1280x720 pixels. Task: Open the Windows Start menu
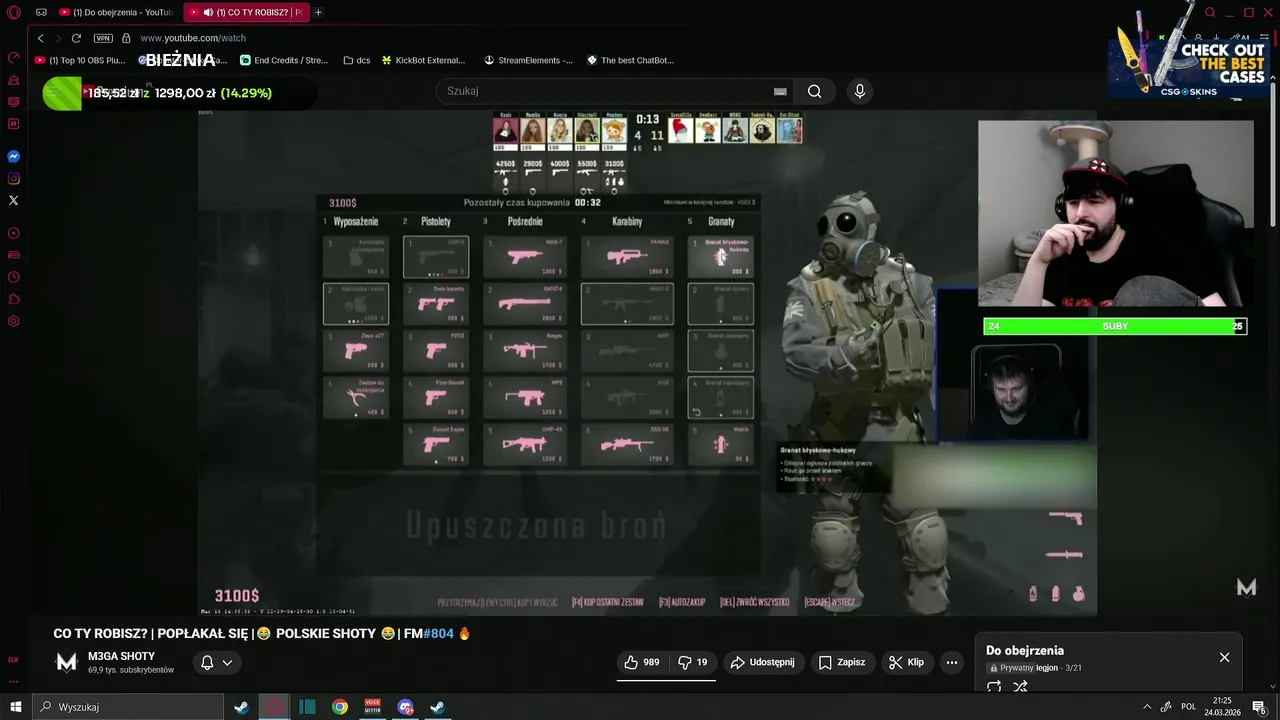[x=15, y=707]
